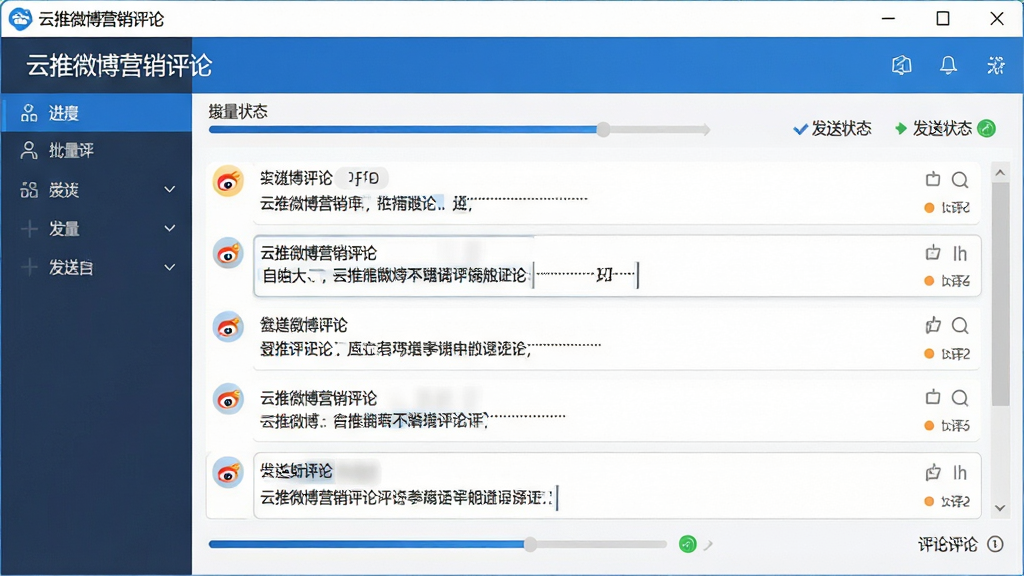Click the info icon beside 评论评论
The image size is (1024, 576).
click(x=995, y=544)
